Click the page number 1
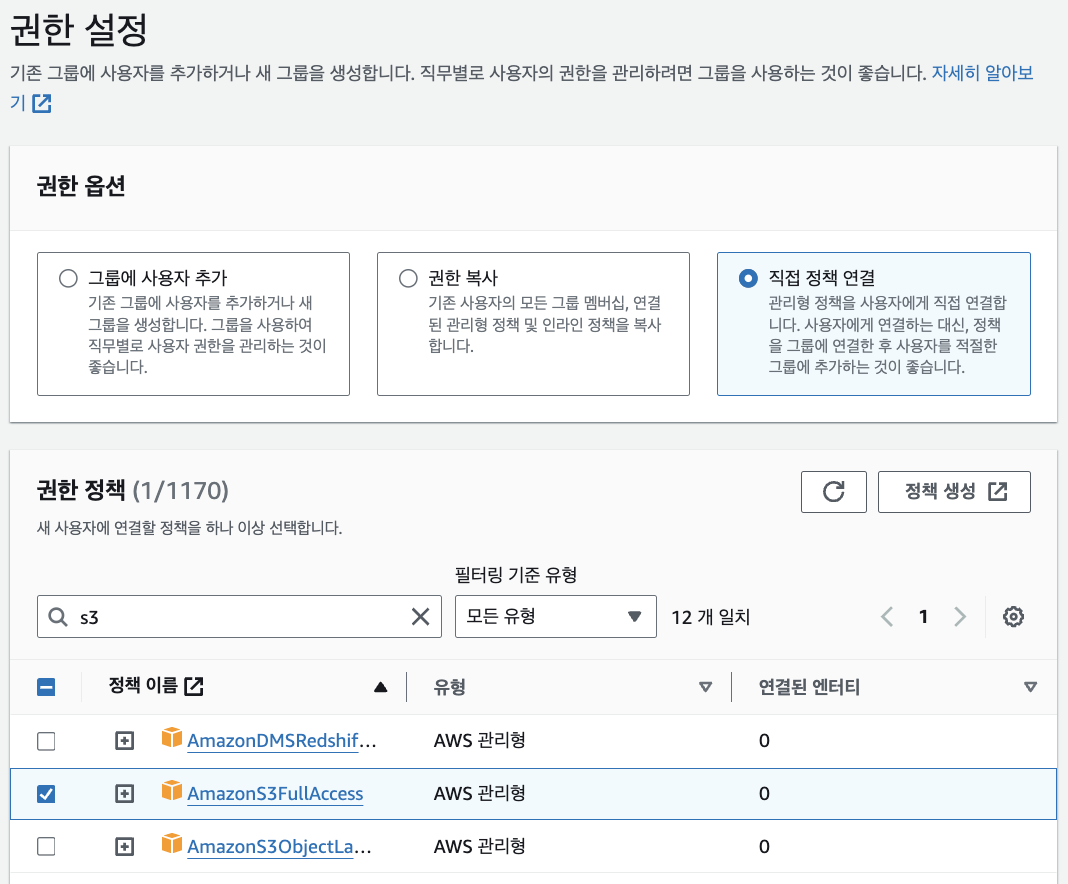The image size is (1068, 884). click(x=923, y=617)
